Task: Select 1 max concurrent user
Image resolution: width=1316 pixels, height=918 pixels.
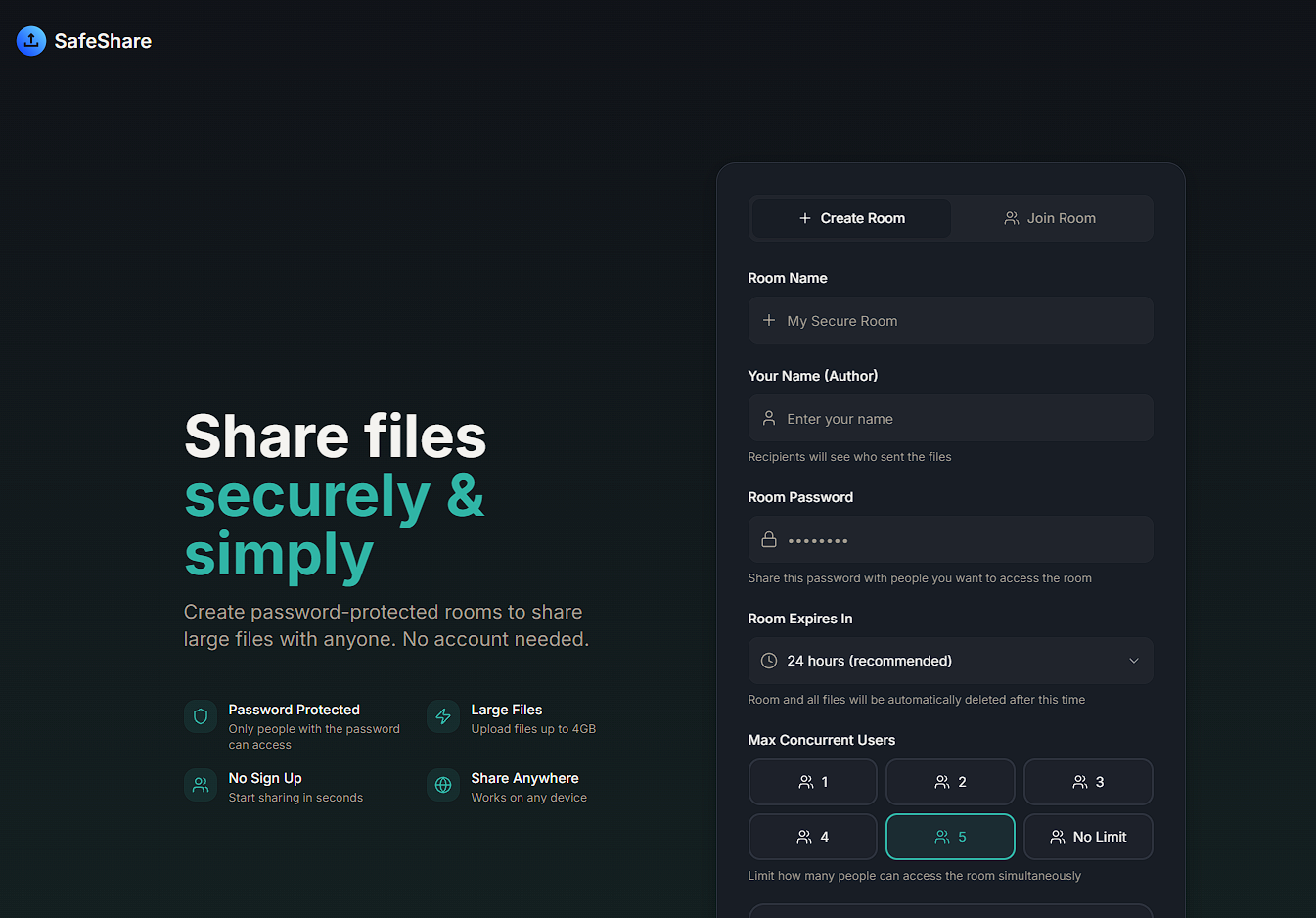Action: (x=813, y=782)
